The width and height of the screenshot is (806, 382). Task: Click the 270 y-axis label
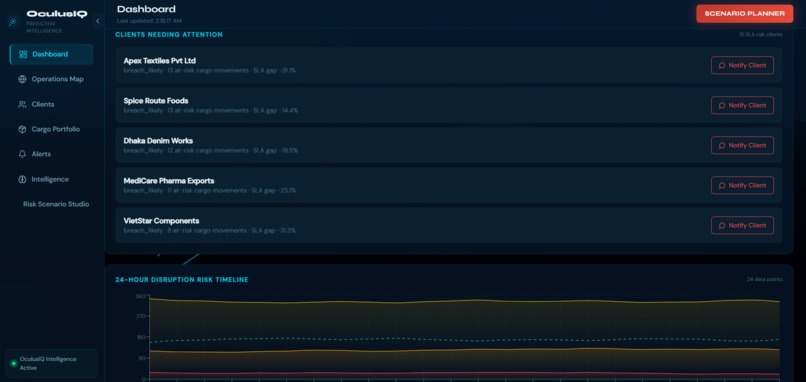tap(140, 316)
